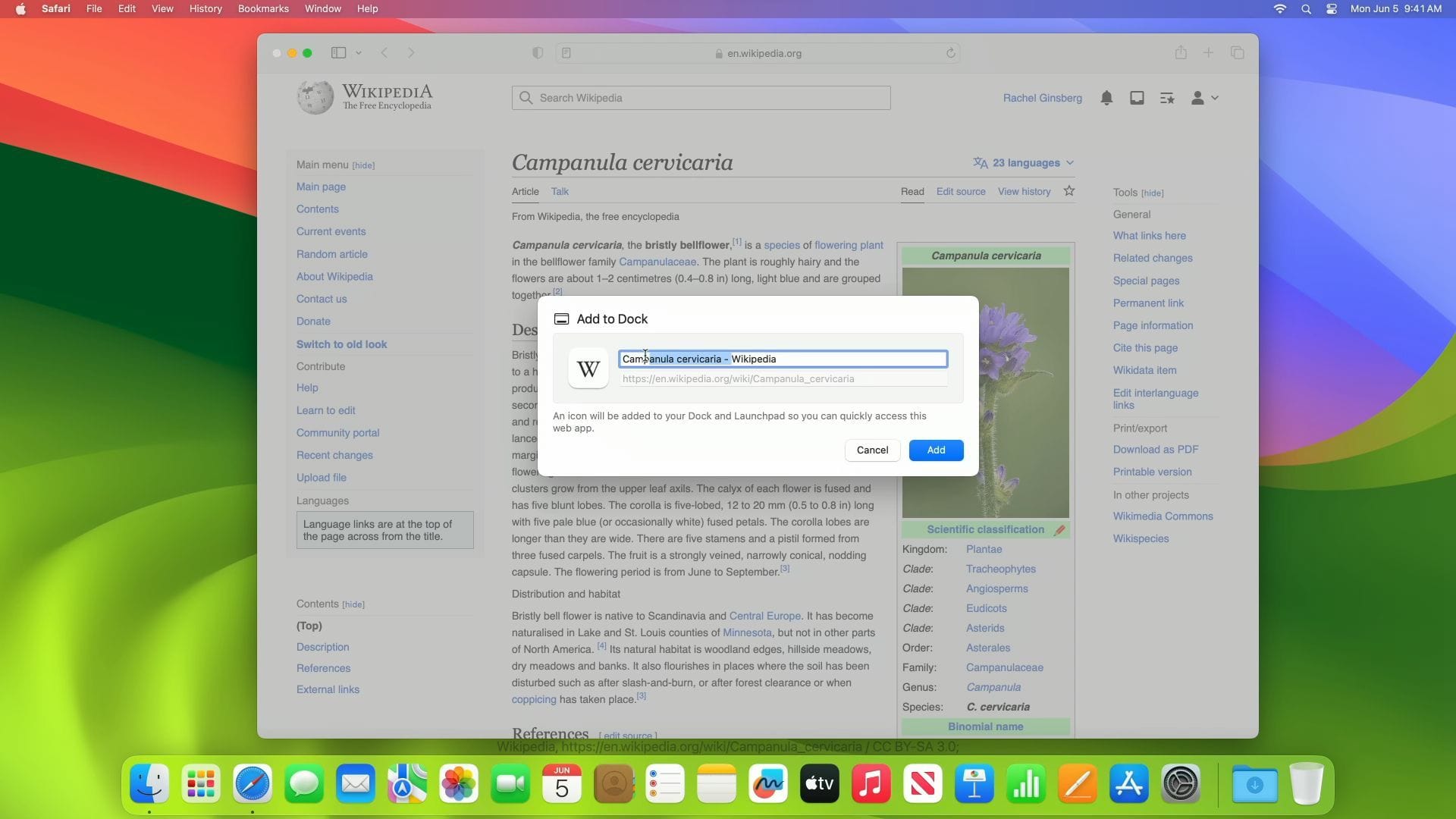The image size is (1456, 819).
Task: Hide the Contents list
Action: (x=353, y=604)
